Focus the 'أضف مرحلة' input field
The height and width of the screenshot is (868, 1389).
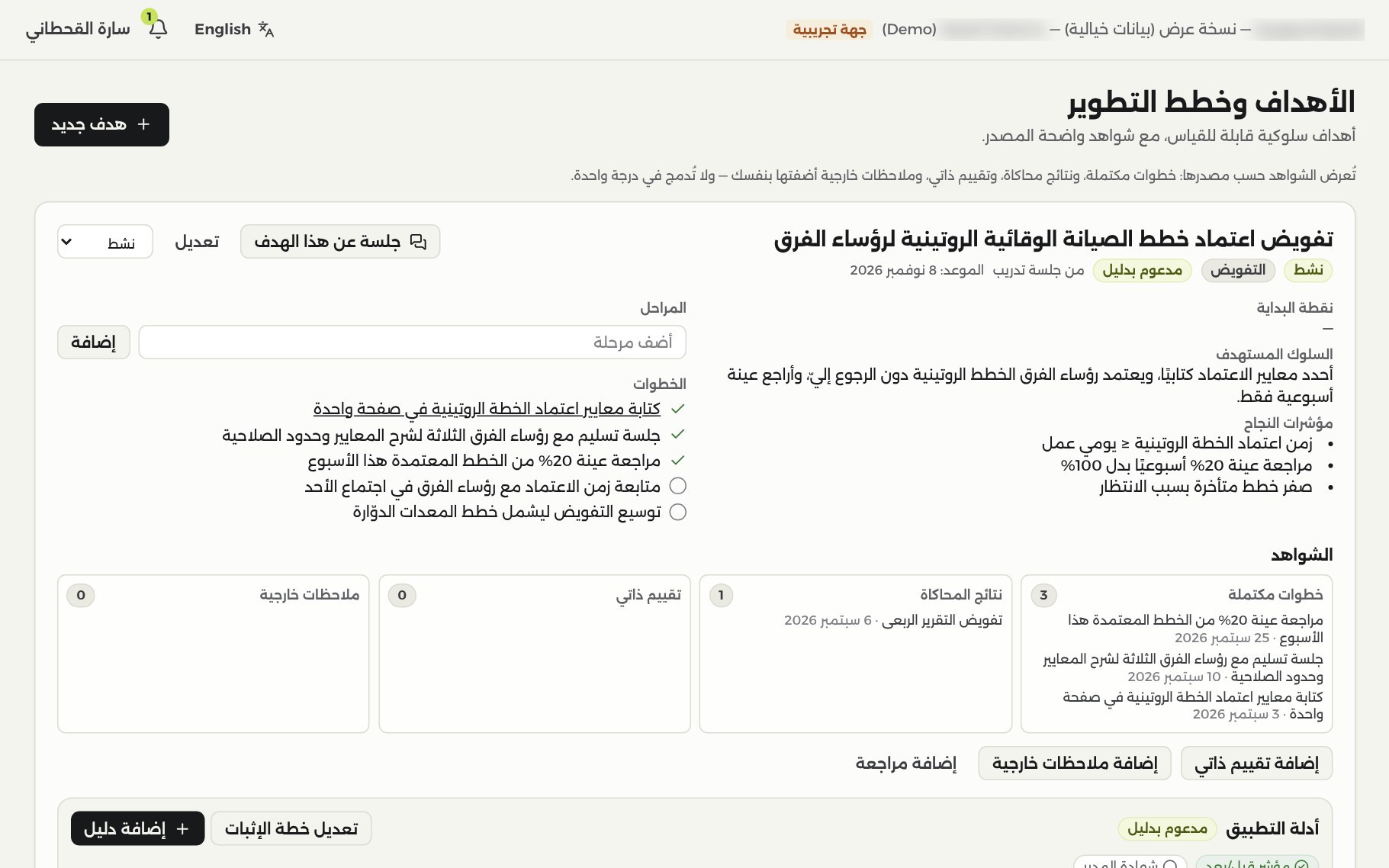(x=412, y=342)
